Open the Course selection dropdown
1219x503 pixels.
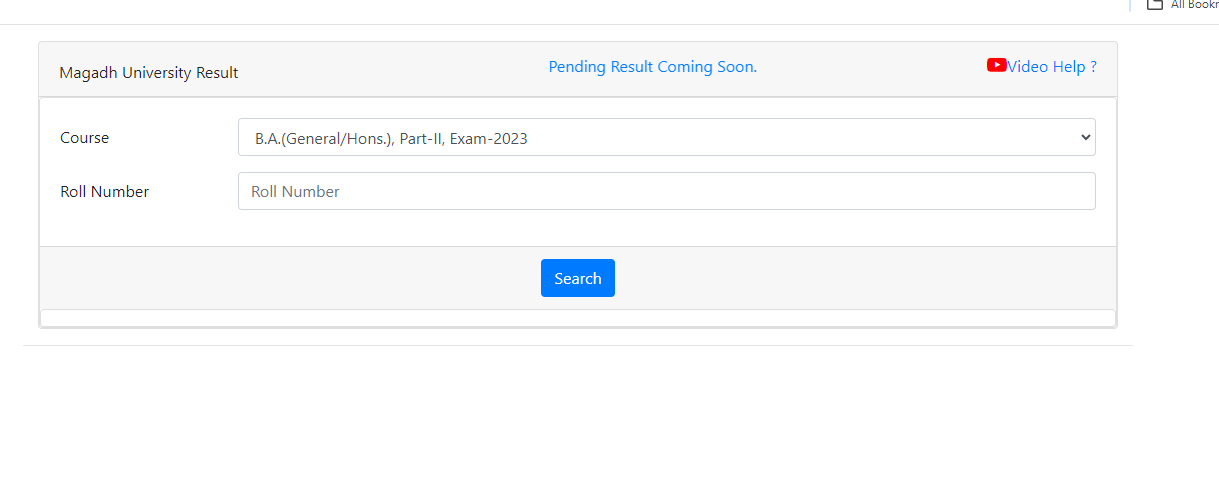(666, 138)
